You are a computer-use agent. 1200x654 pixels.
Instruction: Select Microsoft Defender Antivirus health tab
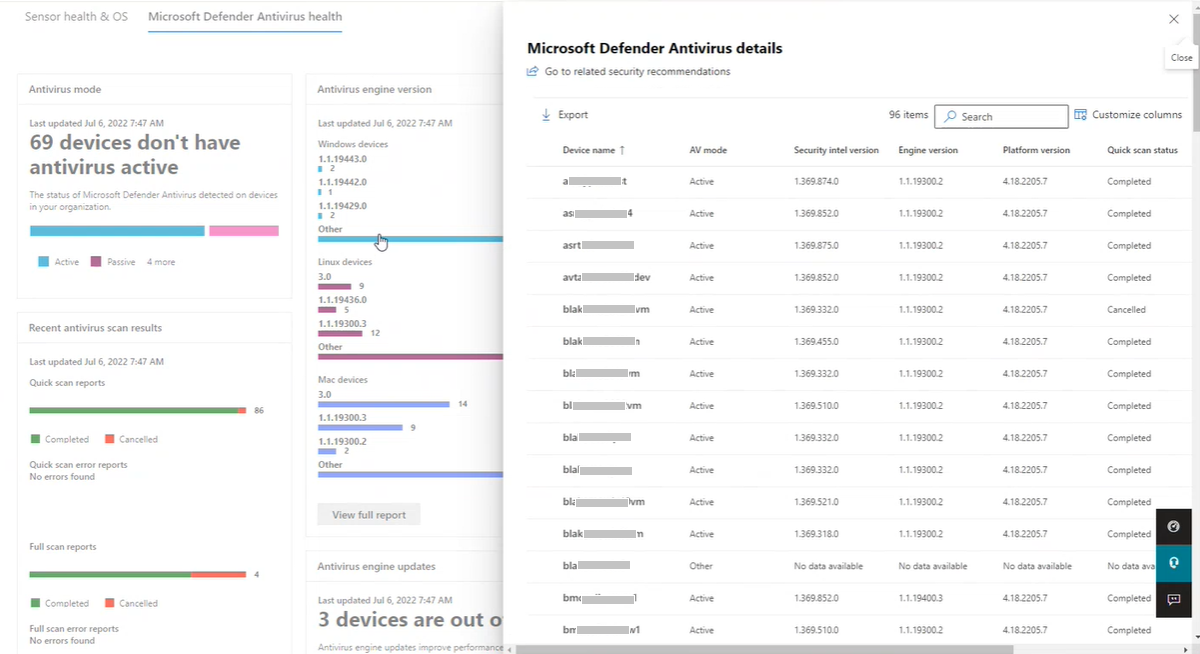[x=245, y=17]
